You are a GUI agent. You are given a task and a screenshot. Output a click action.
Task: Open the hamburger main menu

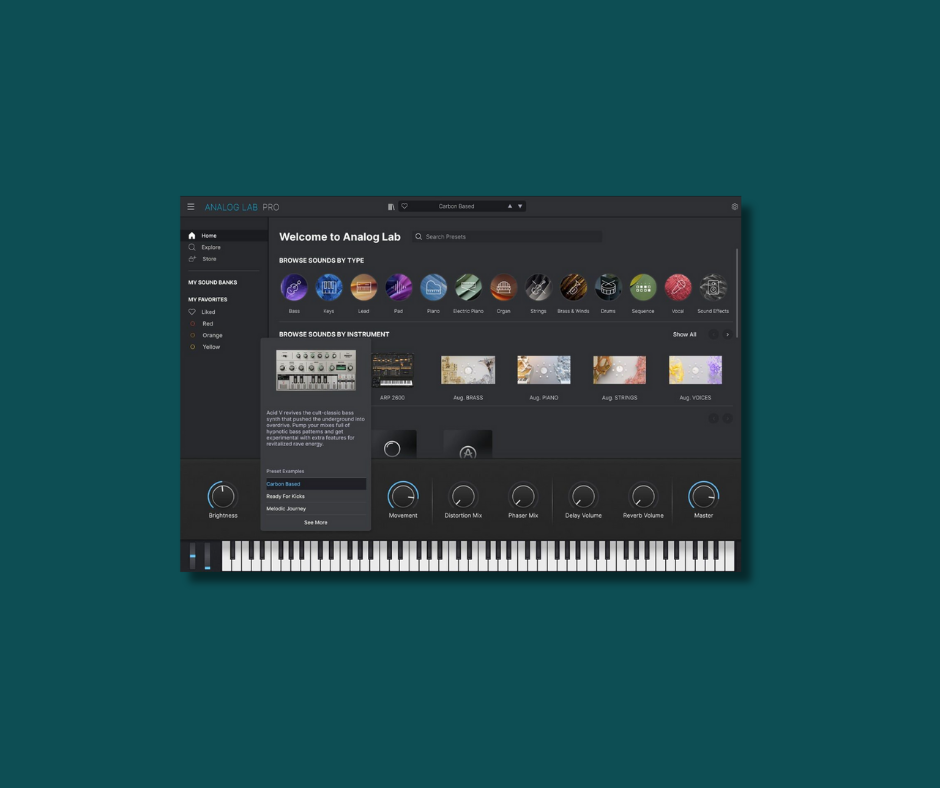pyautogui.click(x=191, y=207)
